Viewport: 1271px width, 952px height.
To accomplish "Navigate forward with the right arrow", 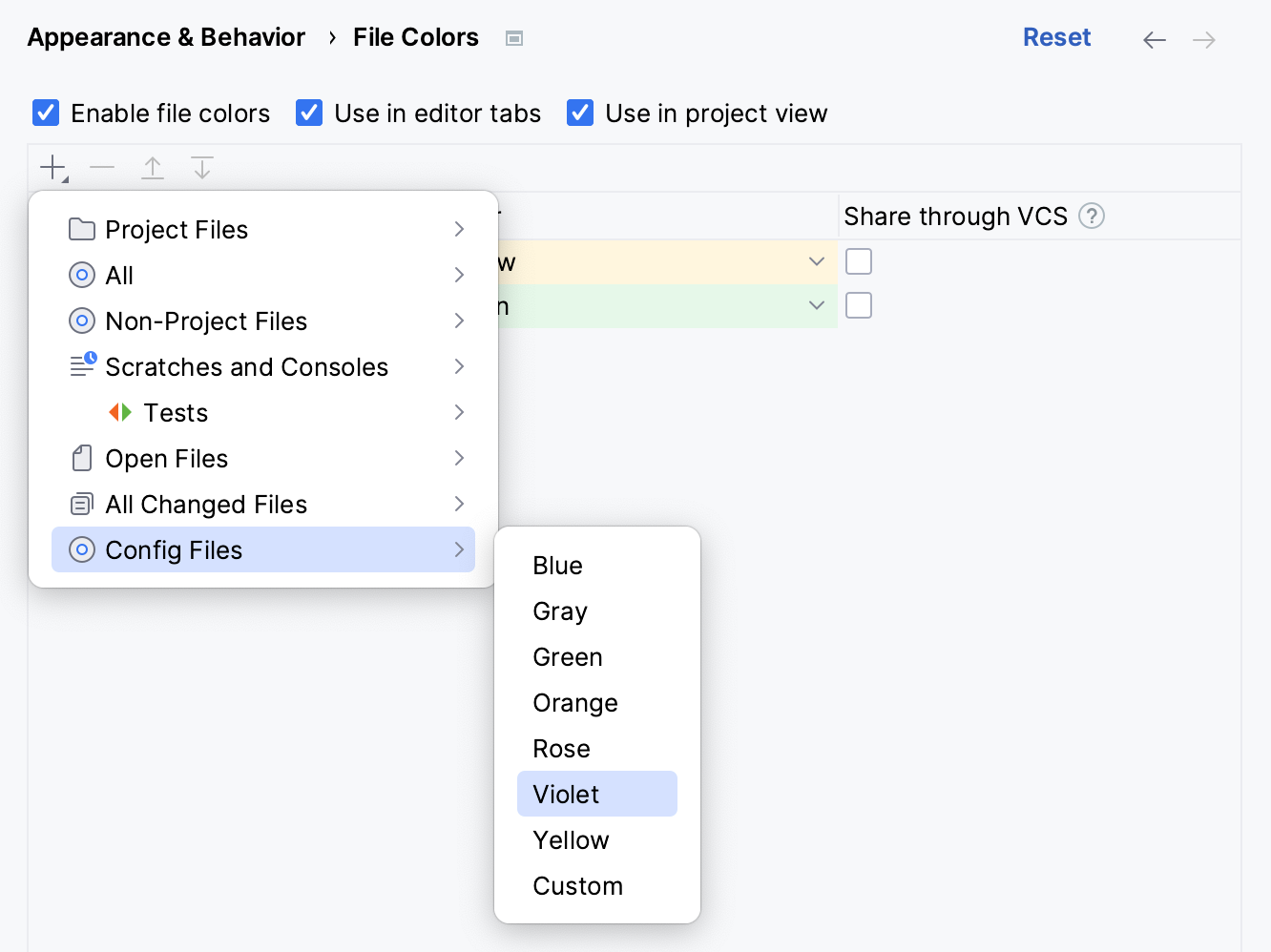I will click(1204, 39).
